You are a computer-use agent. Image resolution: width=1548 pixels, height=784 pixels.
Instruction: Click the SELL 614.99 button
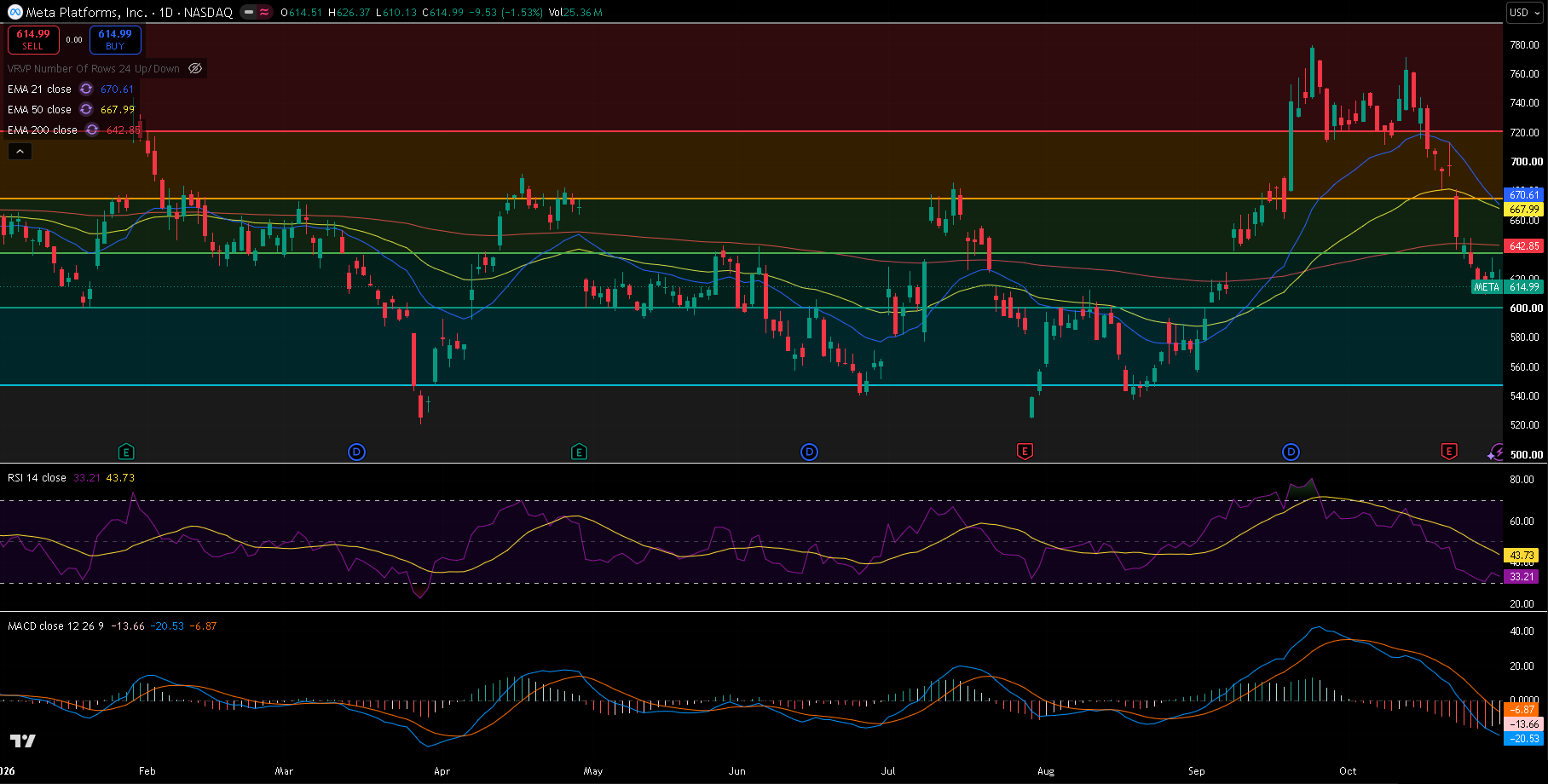click(33, 39)
